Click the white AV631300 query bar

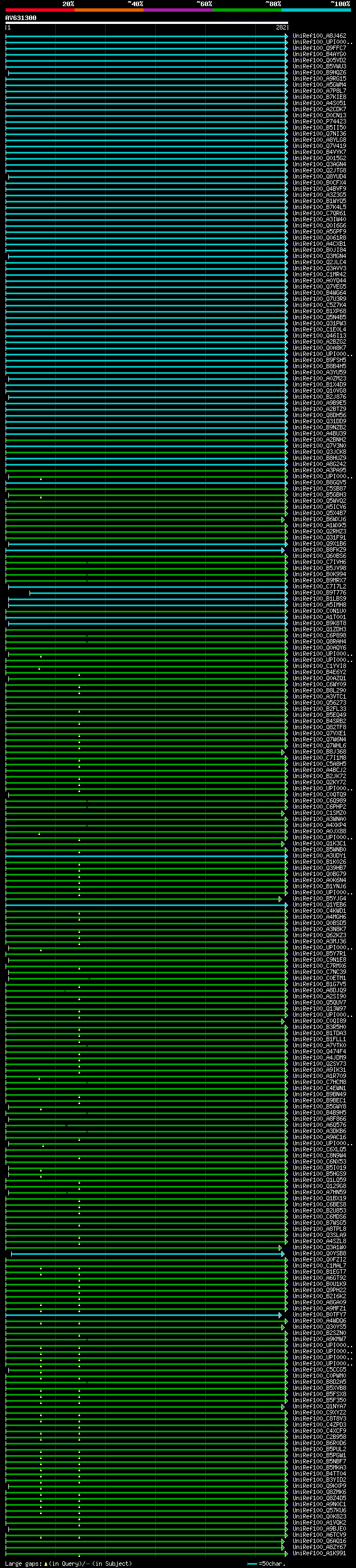(147, 22)
